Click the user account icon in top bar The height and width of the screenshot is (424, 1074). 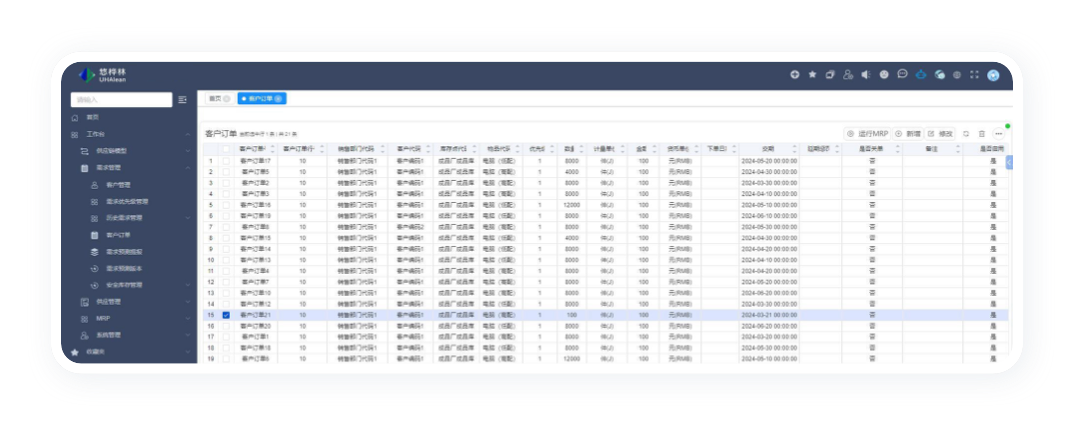(848, 75)
